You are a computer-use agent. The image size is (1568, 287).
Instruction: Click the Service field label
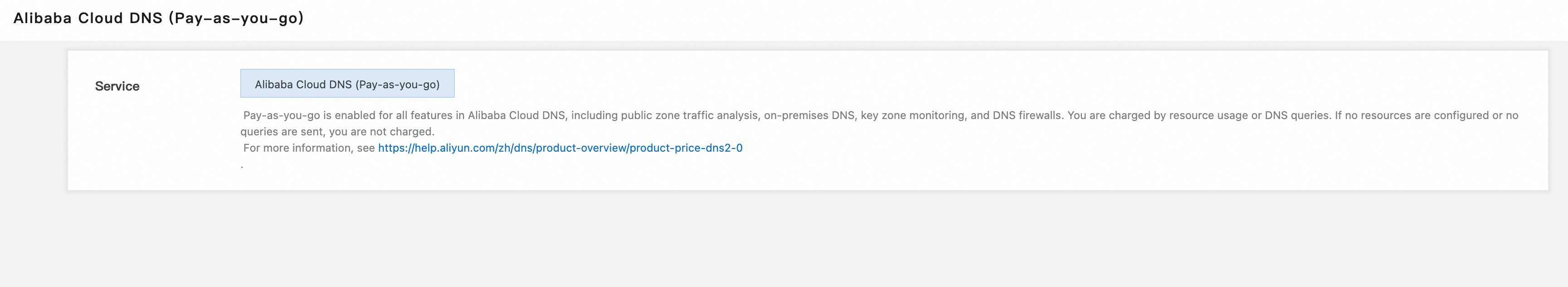click(117, 86)
